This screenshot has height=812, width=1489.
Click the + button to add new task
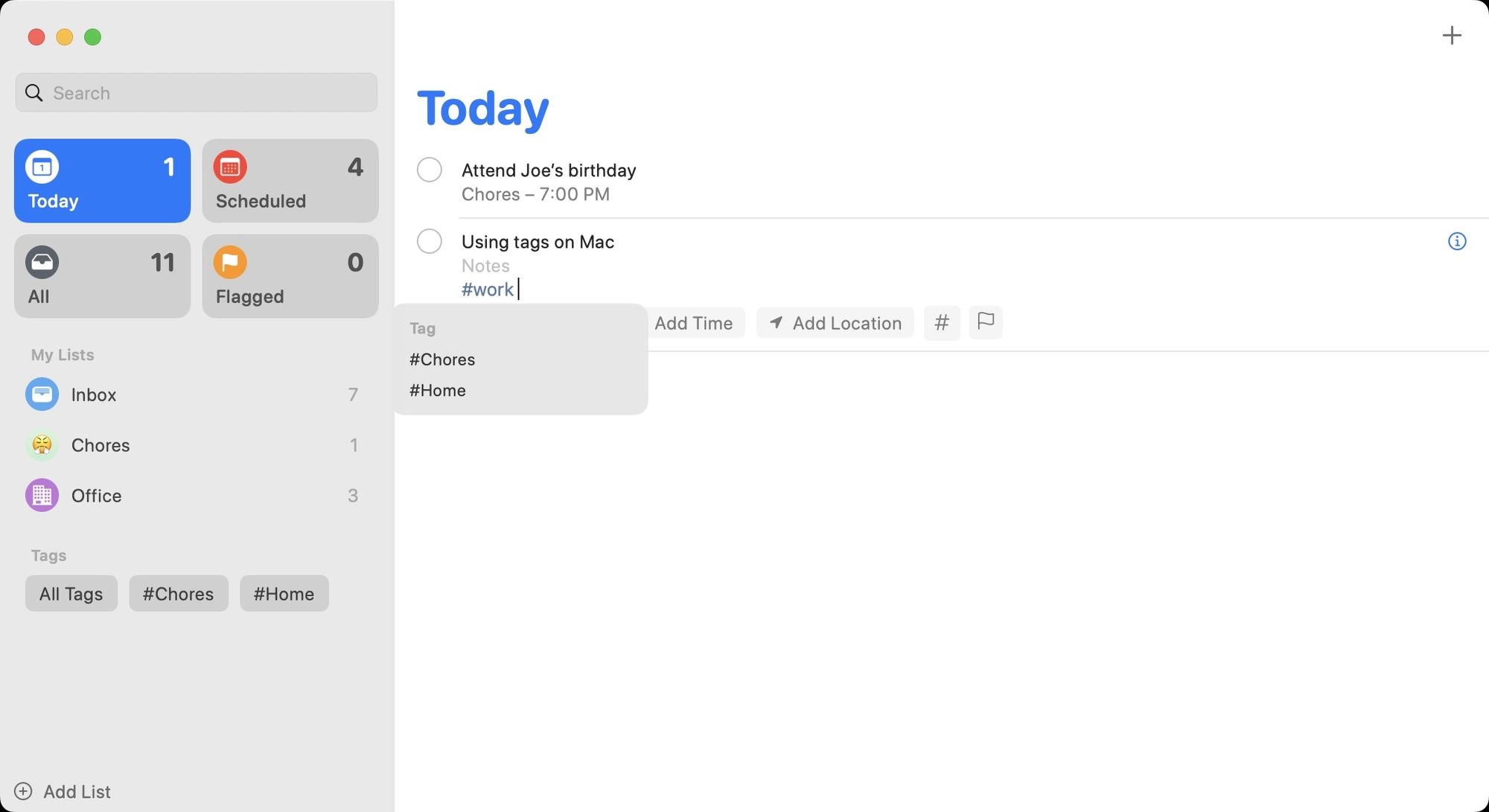click(x=1451, y=35)
